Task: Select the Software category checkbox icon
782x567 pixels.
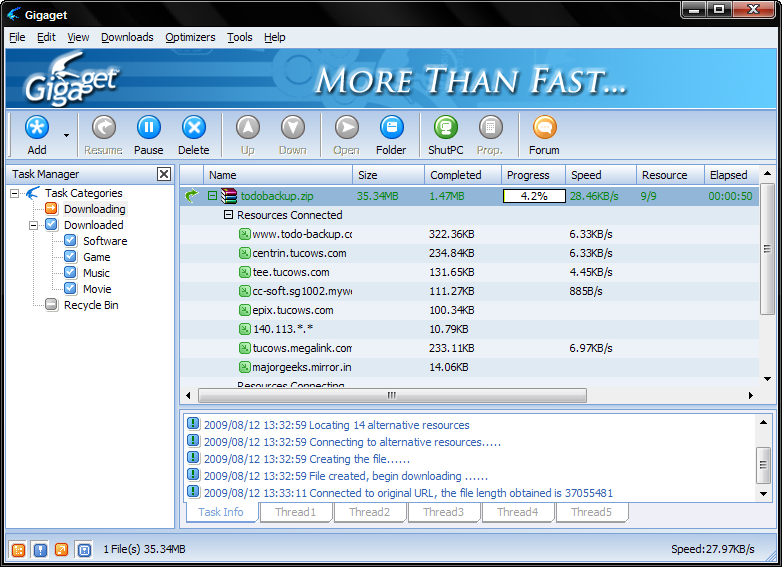Action: 70,241
